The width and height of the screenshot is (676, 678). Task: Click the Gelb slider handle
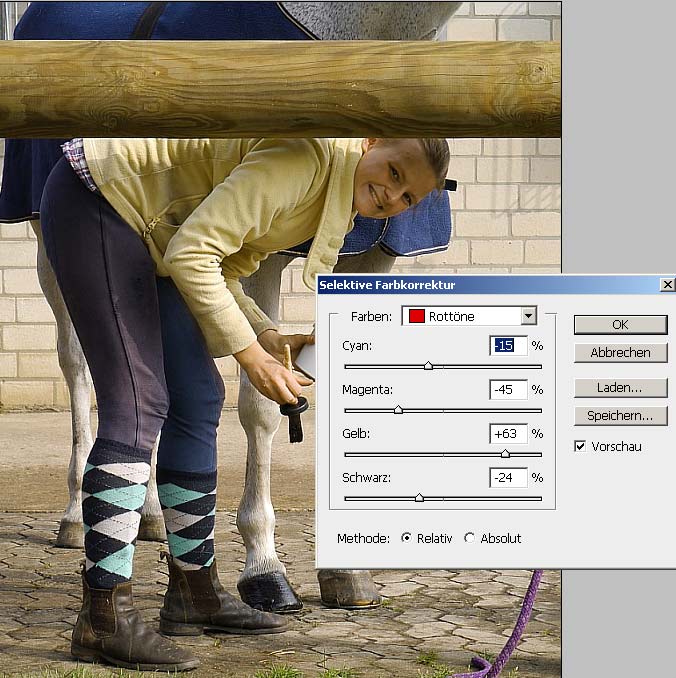[x=505, y=454]
